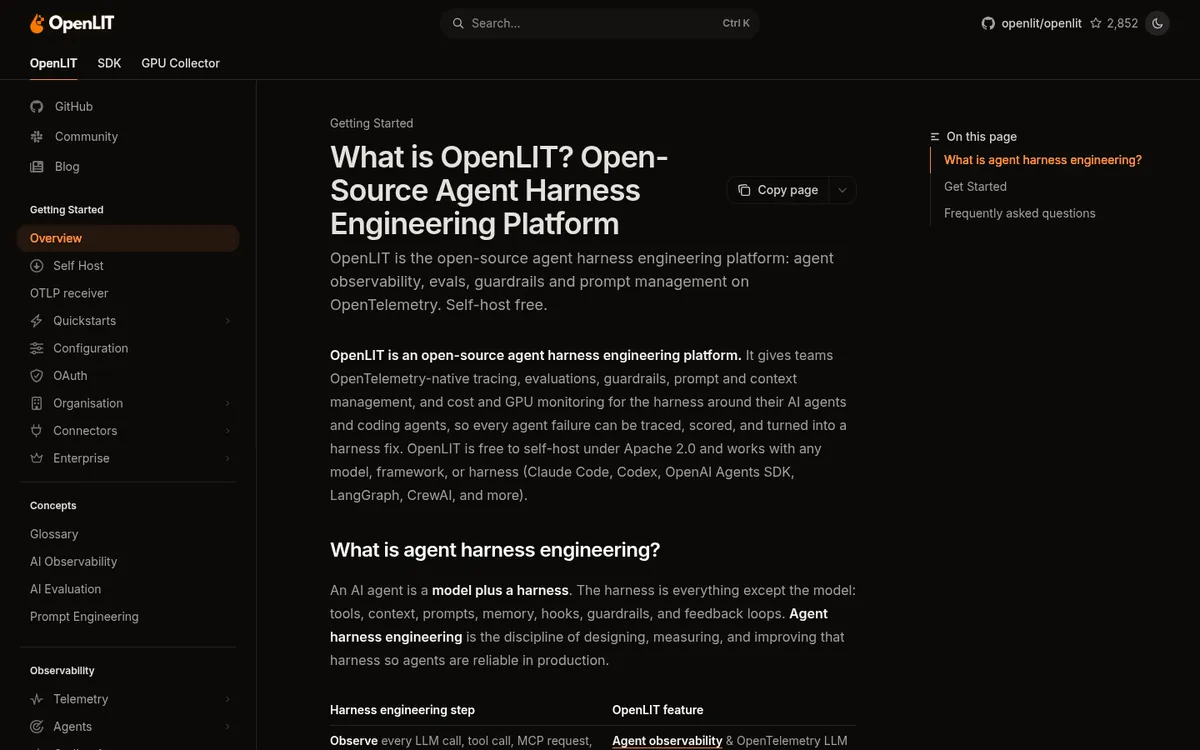Click the Telemetry pulse icon
This screenshot has height=750, width=1200.
pos(37,699)
